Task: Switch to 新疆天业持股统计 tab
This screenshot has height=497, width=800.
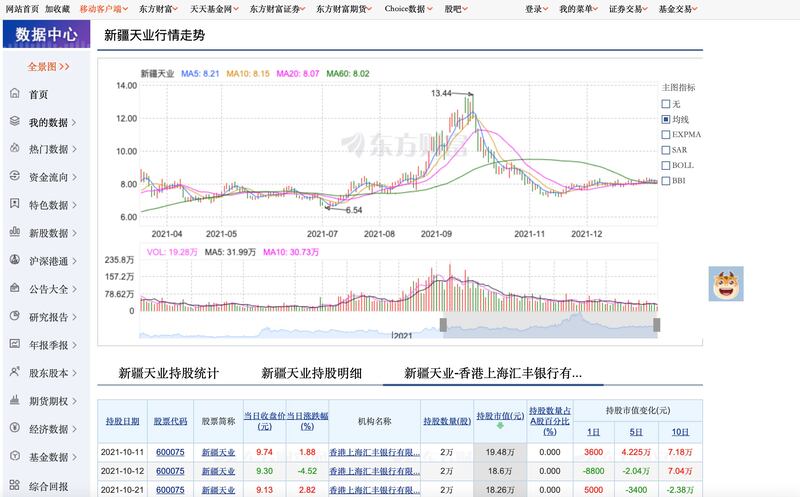Action: (x=168, y=374)
